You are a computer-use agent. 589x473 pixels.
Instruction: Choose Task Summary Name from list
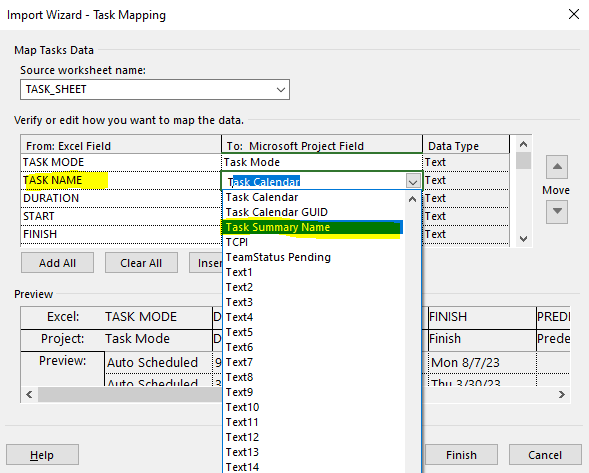pos(312,227)
